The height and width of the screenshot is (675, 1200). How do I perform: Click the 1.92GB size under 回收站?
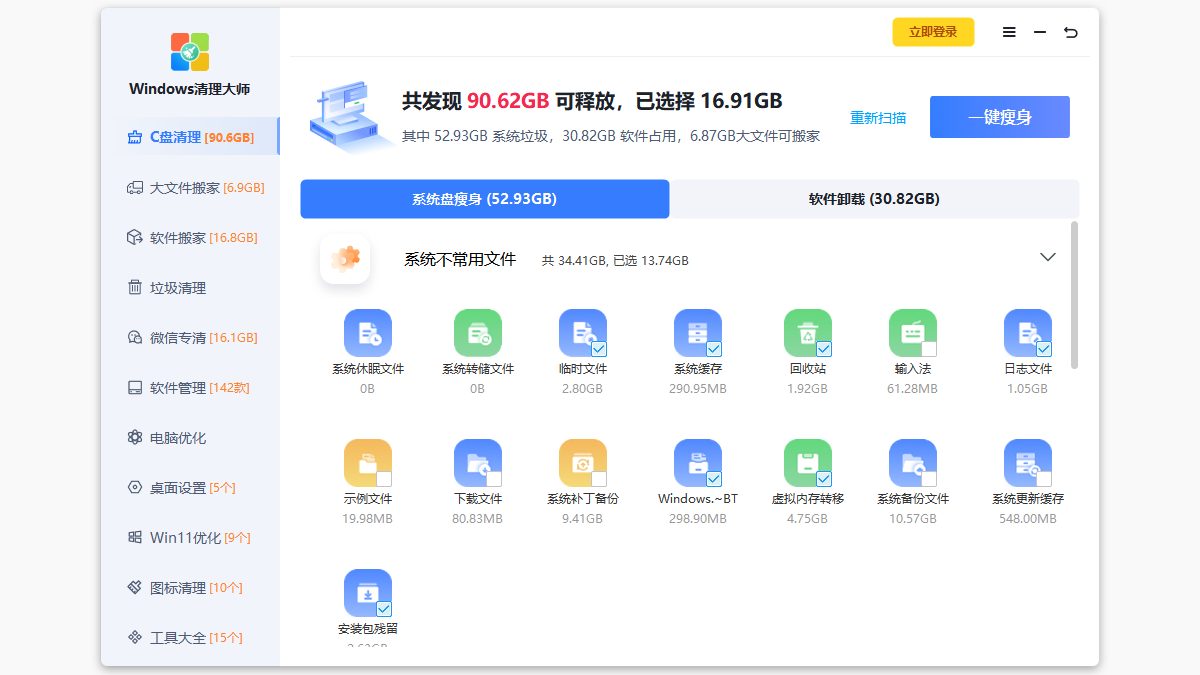(x=808, y=388)
